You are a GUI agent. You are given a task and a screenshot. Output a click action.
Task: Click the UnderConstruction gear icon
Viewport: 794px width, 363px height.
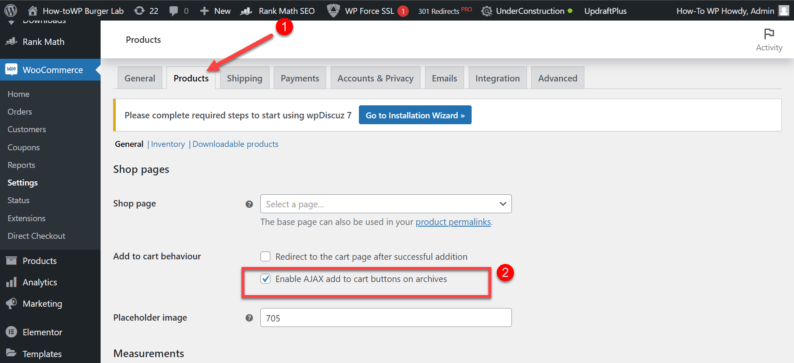[486, 11]
